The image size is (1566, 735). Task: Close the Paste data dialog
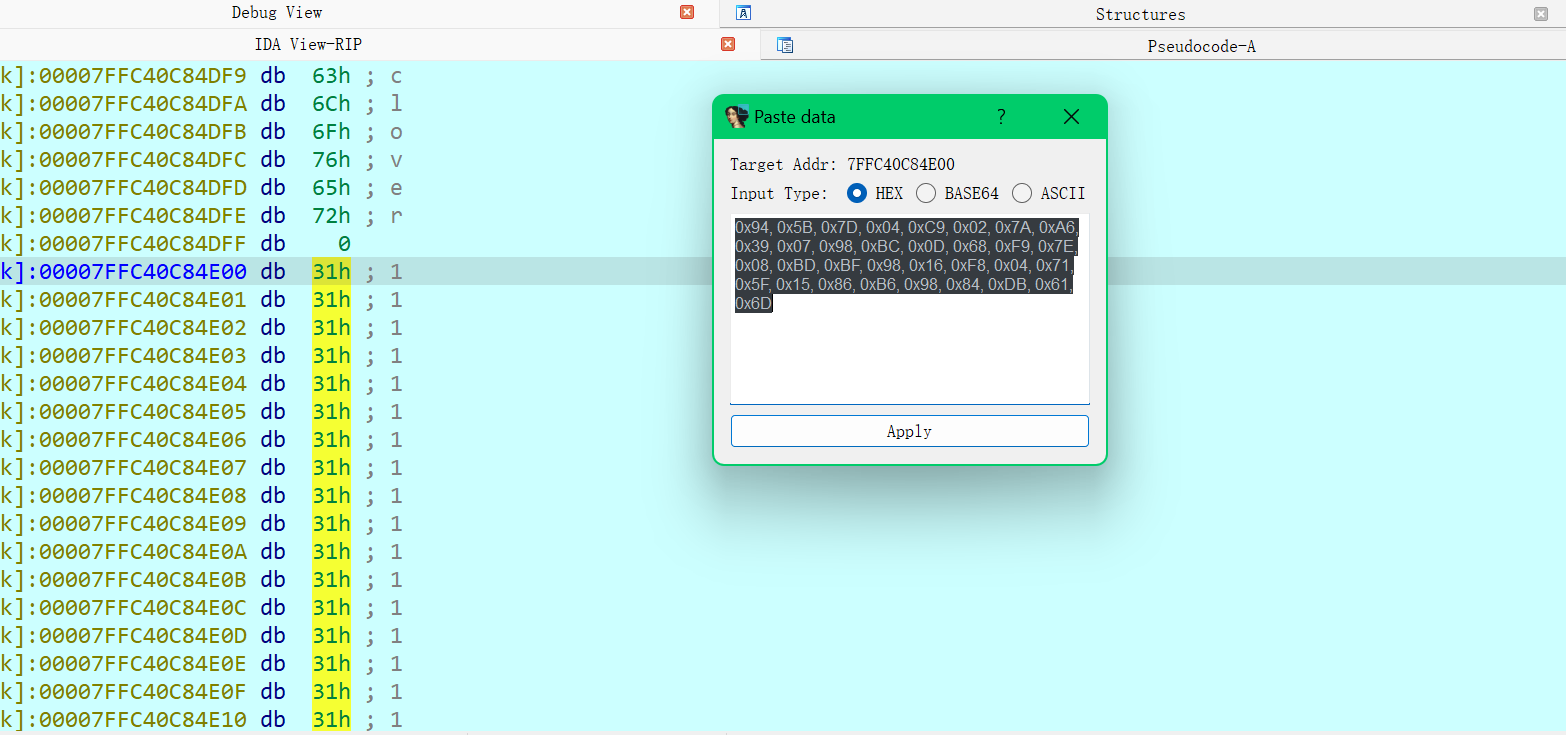pyautogui.click(x=1071, y=117)
